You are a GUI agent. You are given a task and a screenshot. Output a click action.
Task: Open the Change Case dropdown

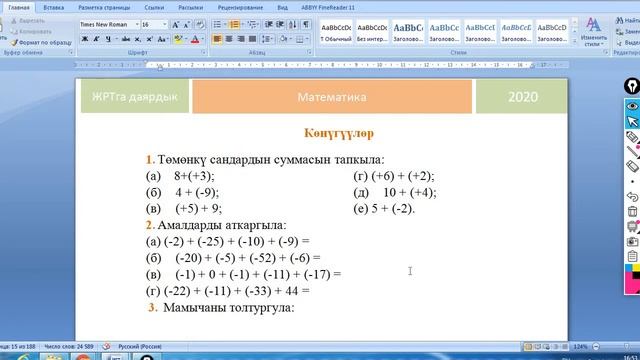click(x=163, y=39)
